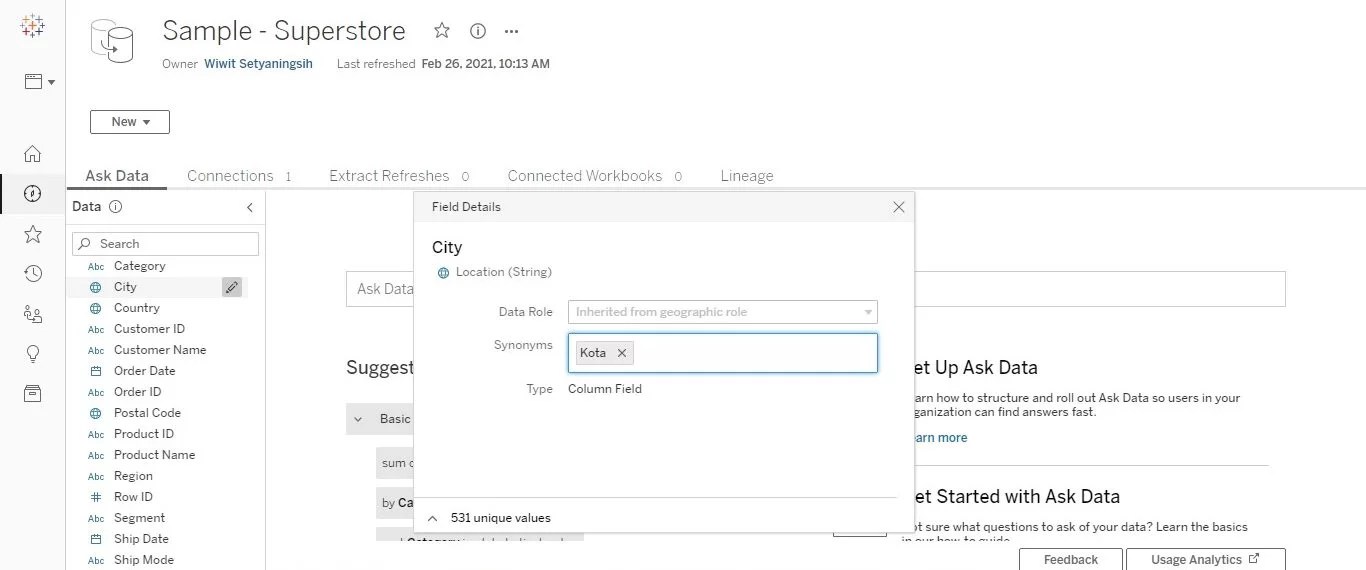Open Shared with Me sidebar icon
This screenshot has height=570, width=1366.
click(x=33, y=314)
